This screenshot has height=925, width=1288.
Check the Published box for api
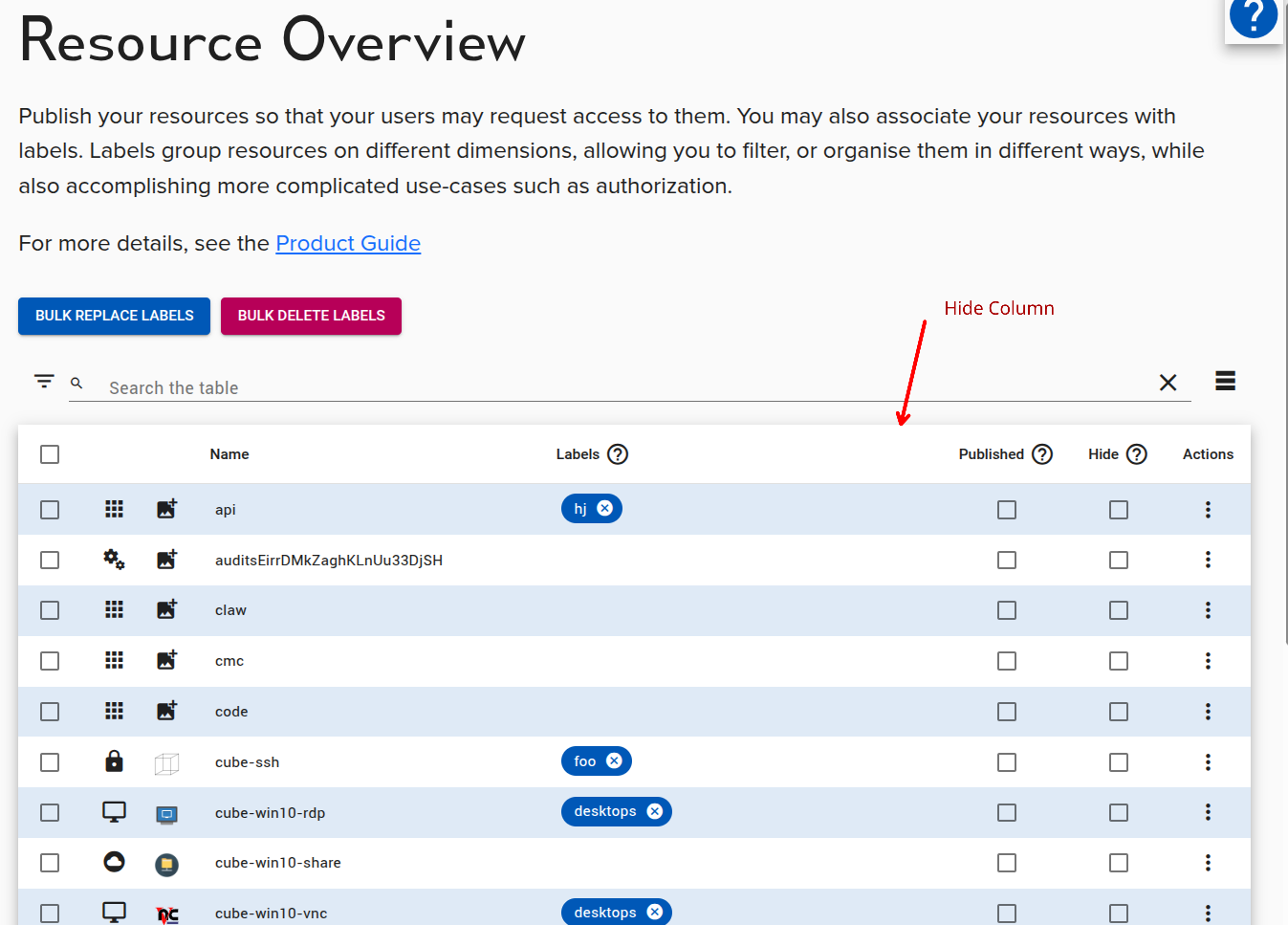click(1006, 510)
